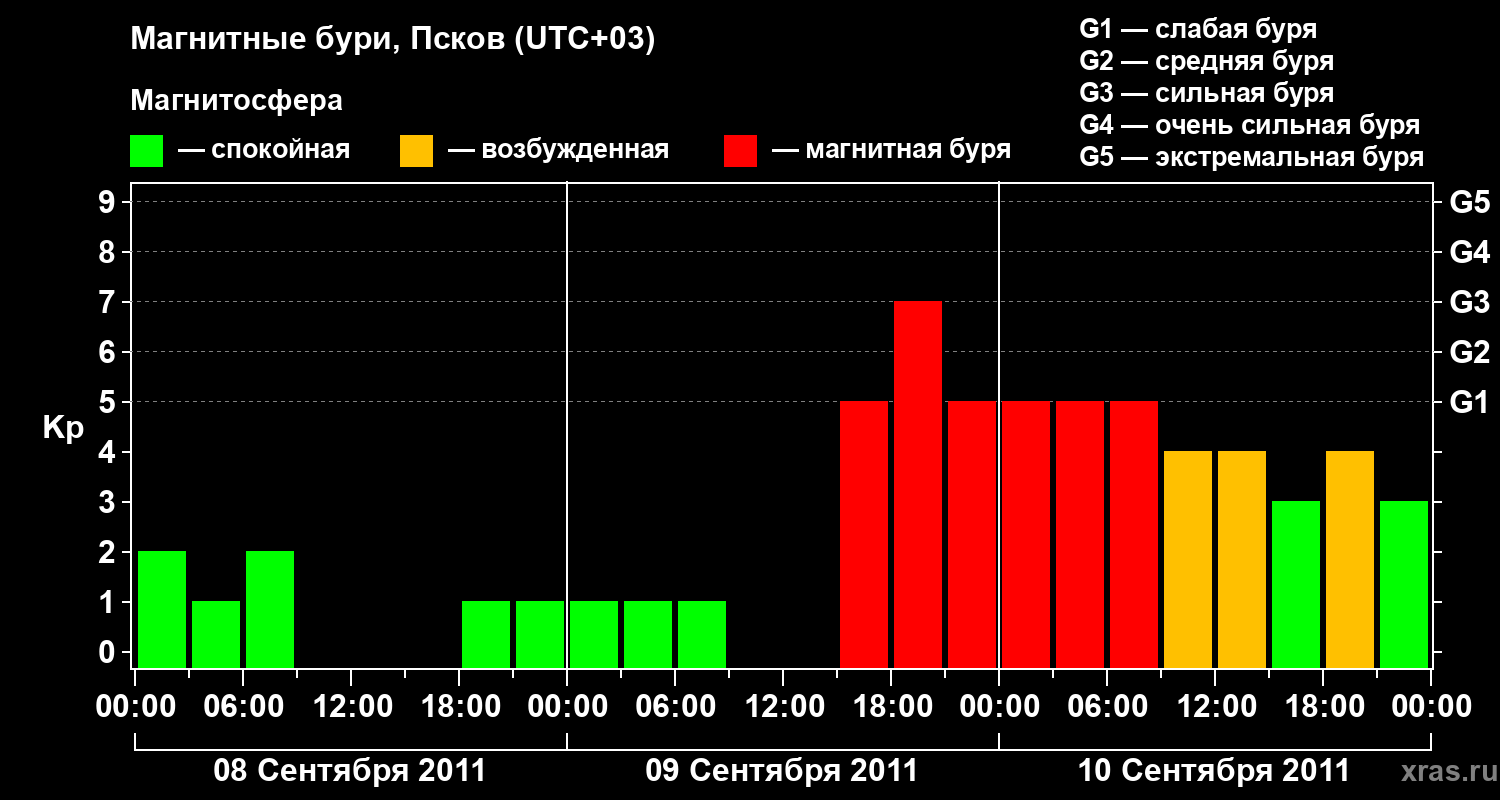
Task: Click the yellow 'возбужденная' legend swatch
Action: click(x=416, y=151)
